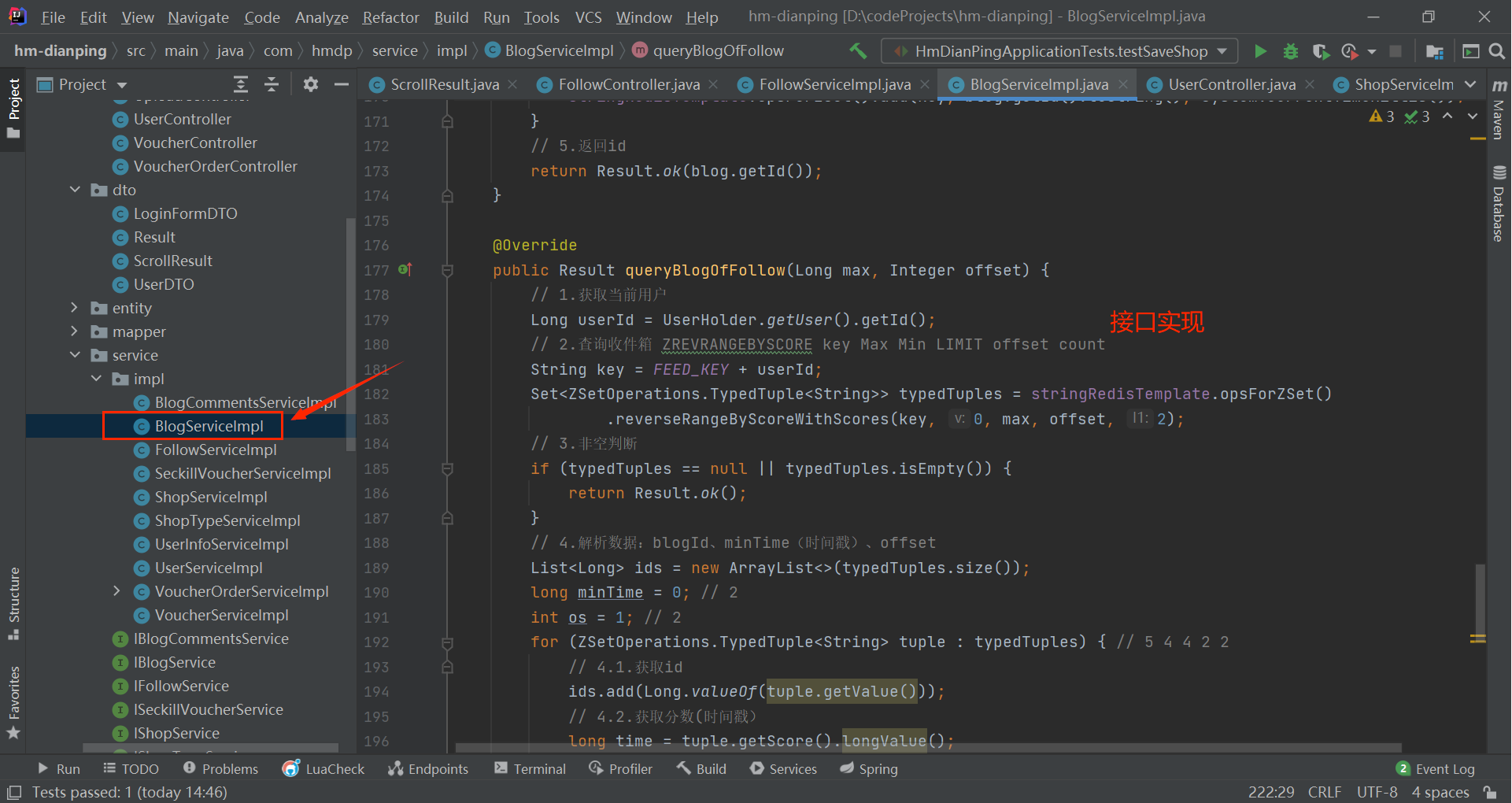
Task: Switch to FollowController.java tab
Action: tap(628, 84)
